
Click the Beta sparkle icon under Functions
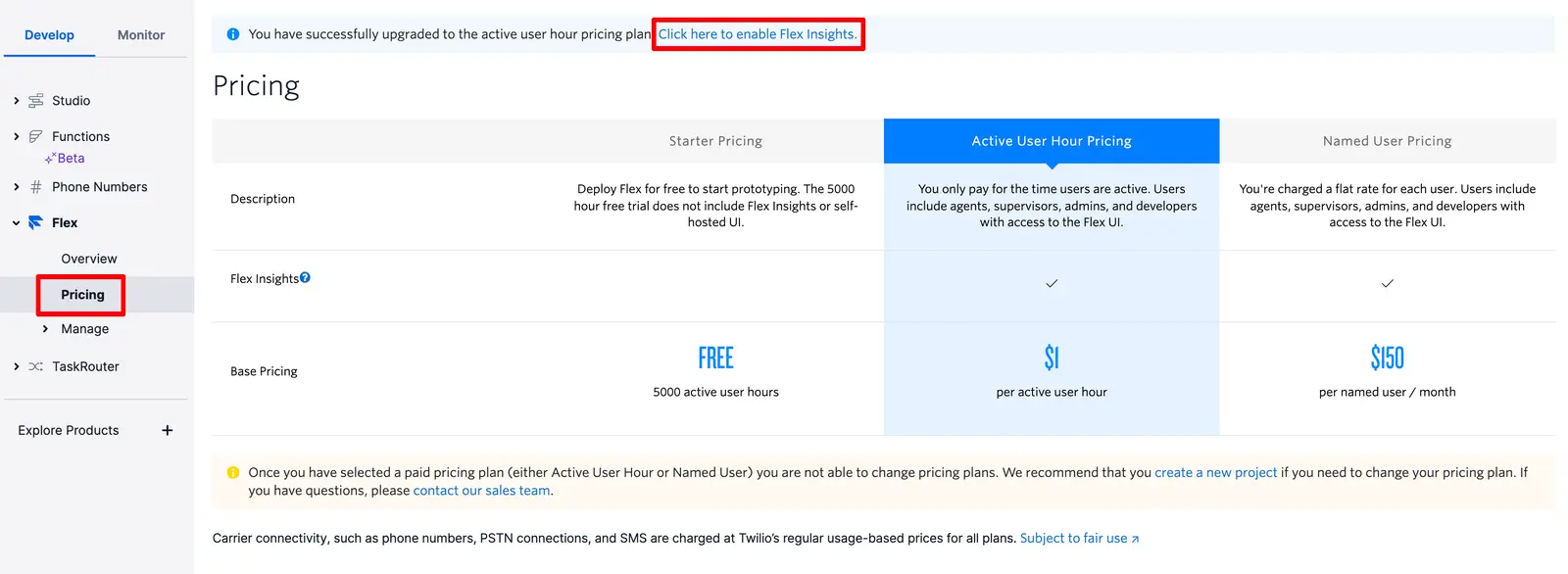pyautogui.click(x=49, y=159)
